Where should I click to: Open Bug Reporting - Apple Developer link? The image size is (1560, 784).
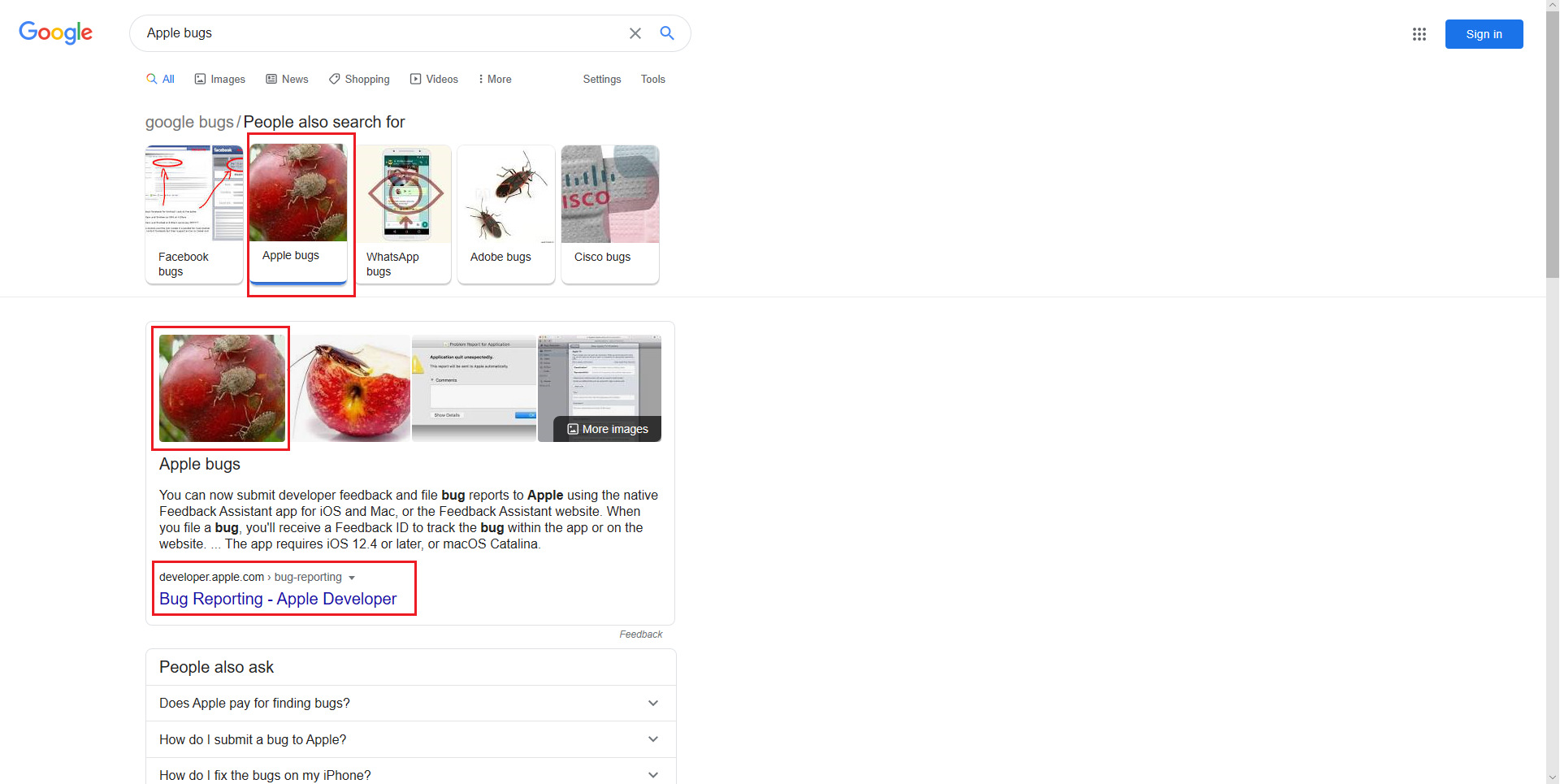coord(278,599)
